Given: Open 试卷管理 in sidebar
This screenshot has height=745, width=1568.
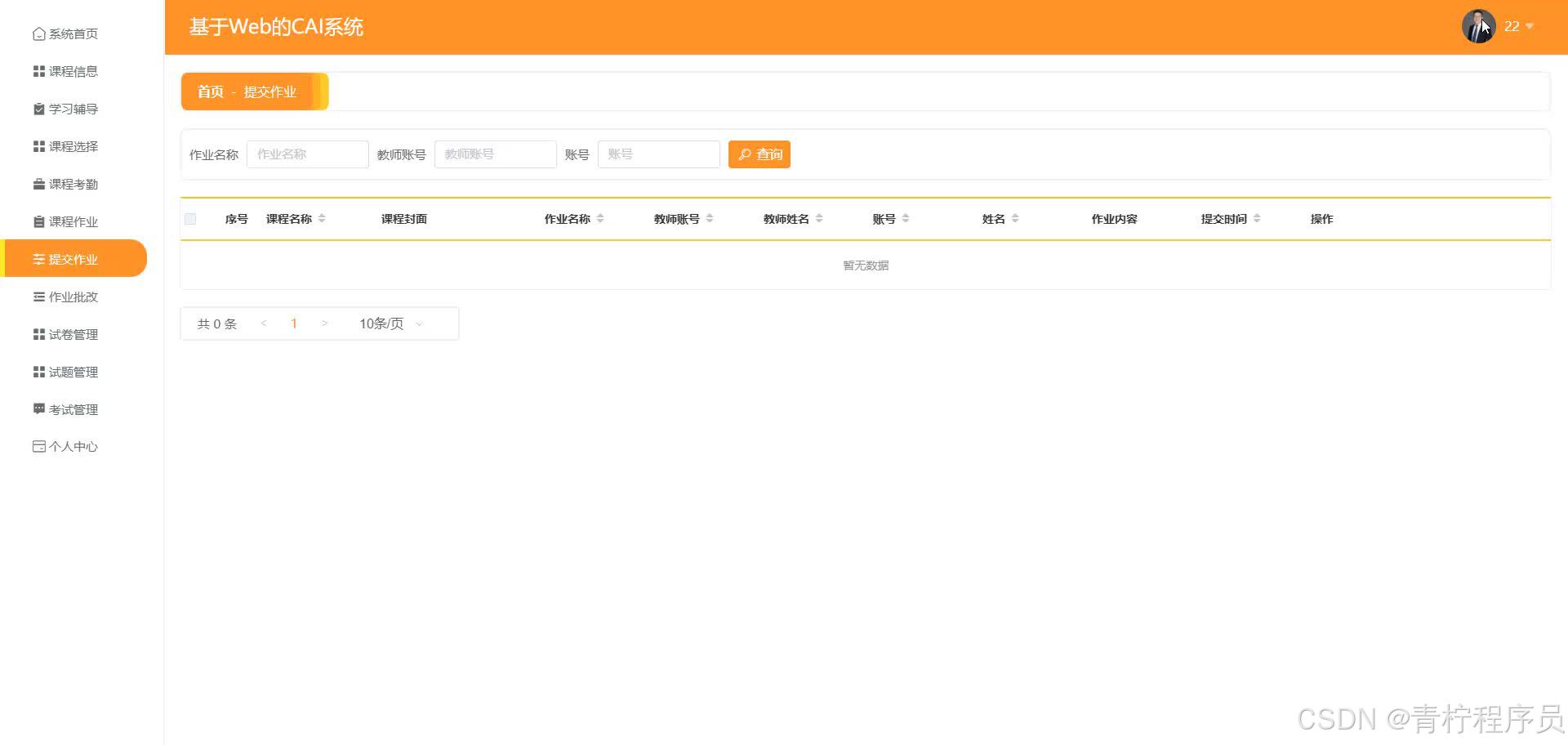Looking at the screenshot, I should [x=73, y=334].
